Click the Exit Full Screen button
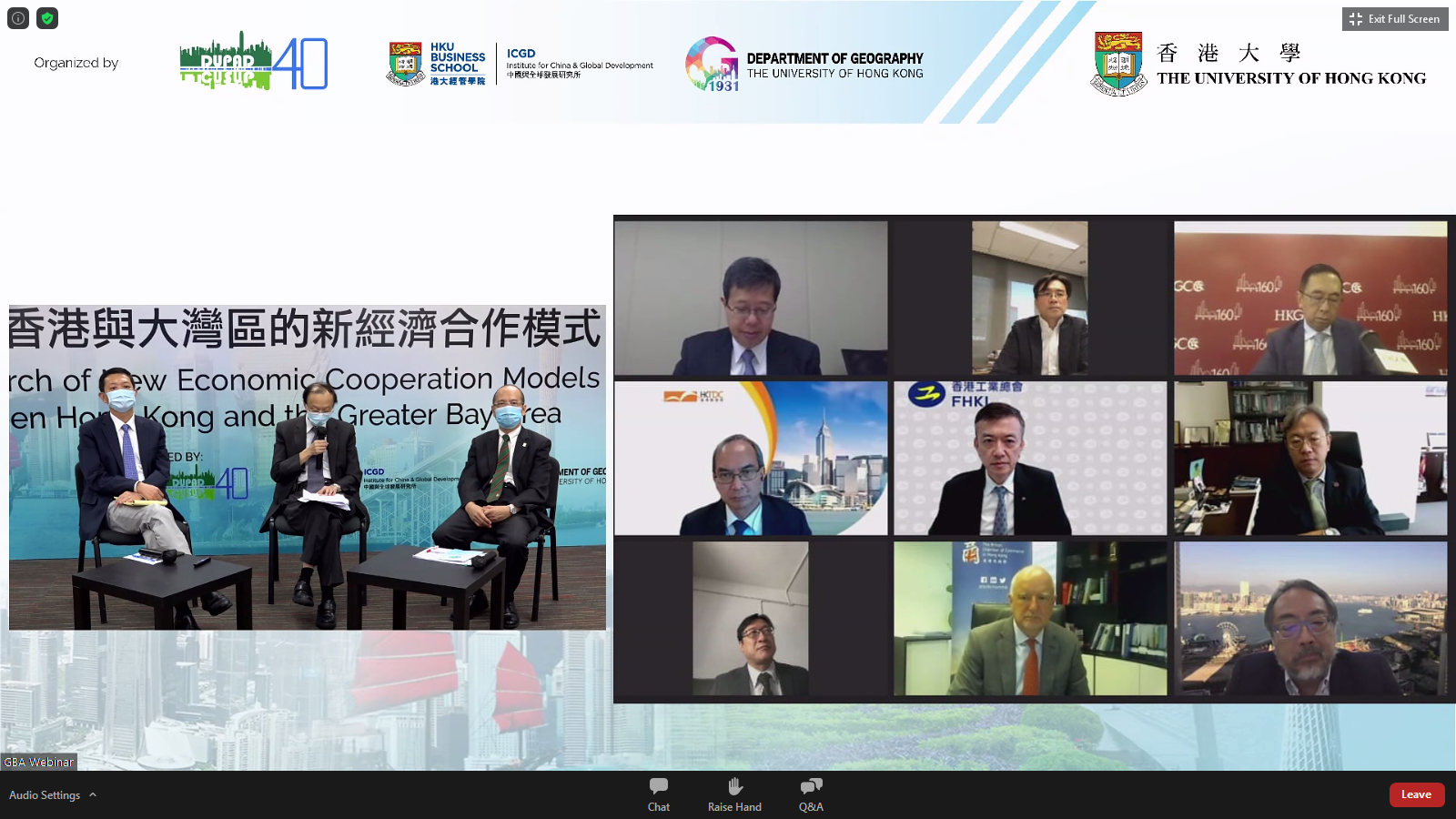This screenshot has height=819, width=1456. [1394, 19]
